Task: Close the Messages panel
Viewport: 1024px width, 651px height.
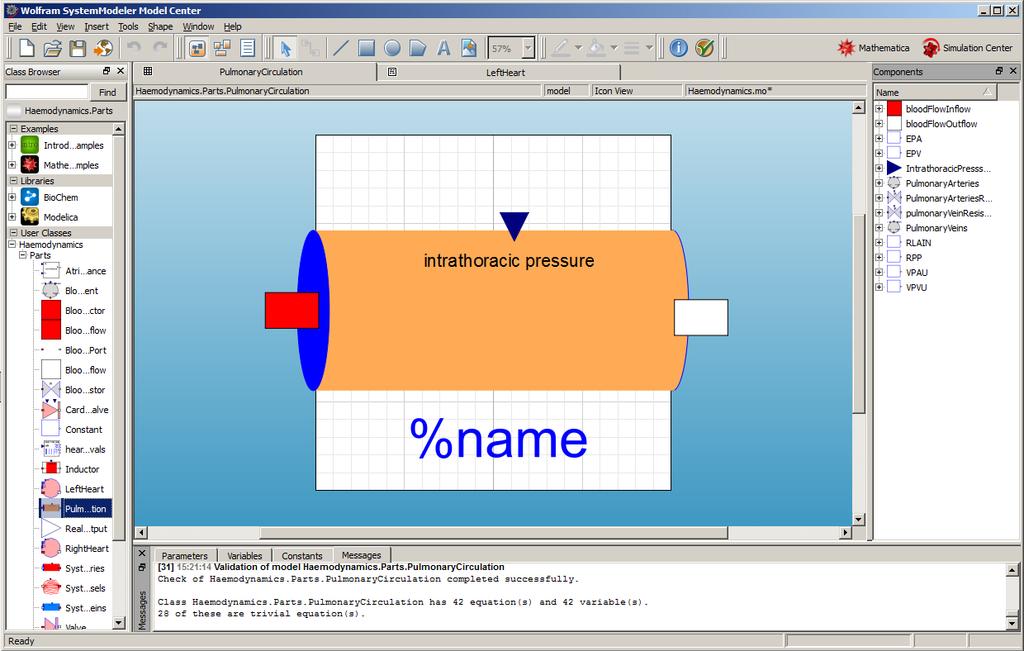Action: click(142, 553)
